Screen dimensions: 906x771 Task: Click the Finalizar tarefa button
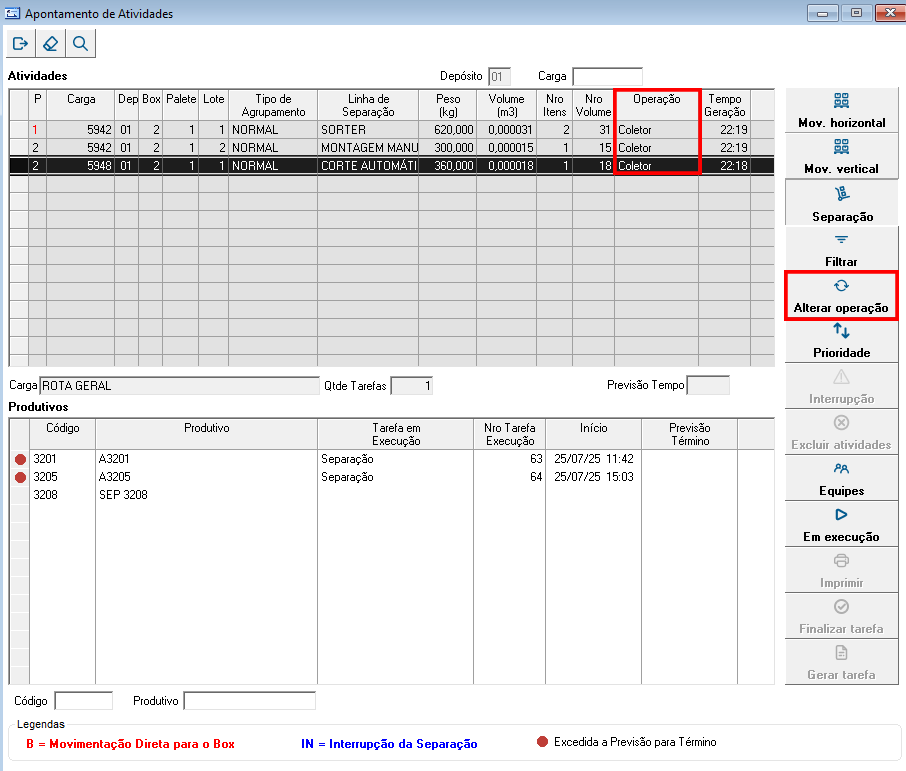click(x=841, y=617)
